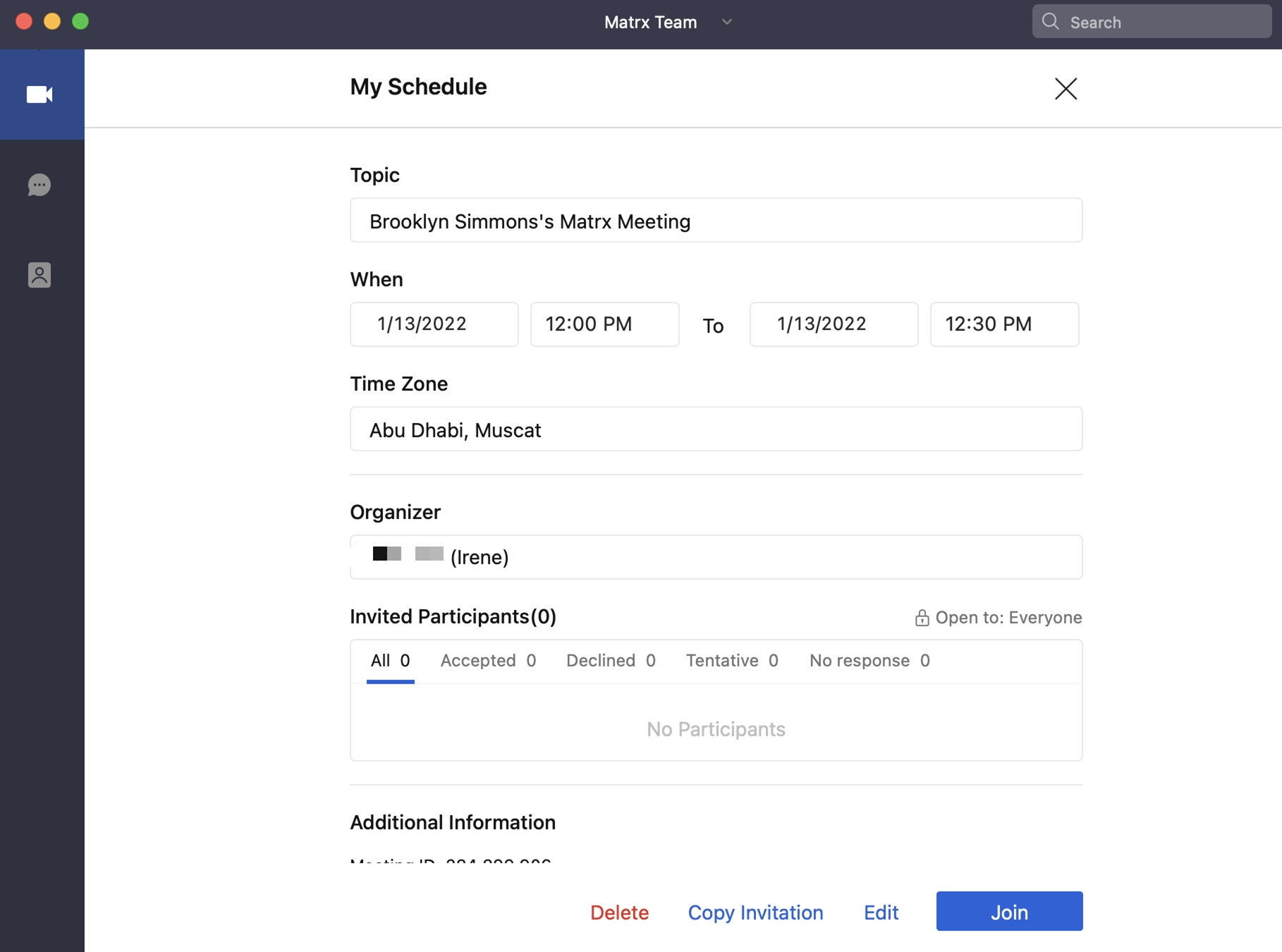1282x952 pixels.
Task: Select the end date 1/13/2022 field
Action: pos(834,324)
